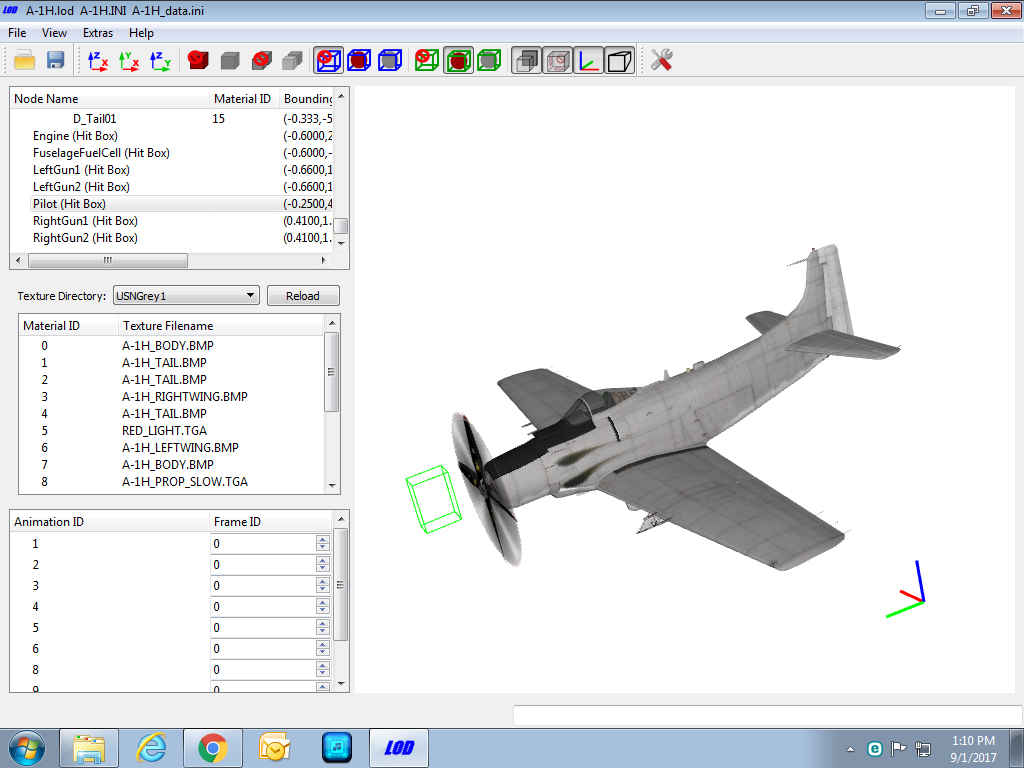Viewport: 1024px width, 768px height.
Task: Click the Animation ID column header
Action: [110, 522]
